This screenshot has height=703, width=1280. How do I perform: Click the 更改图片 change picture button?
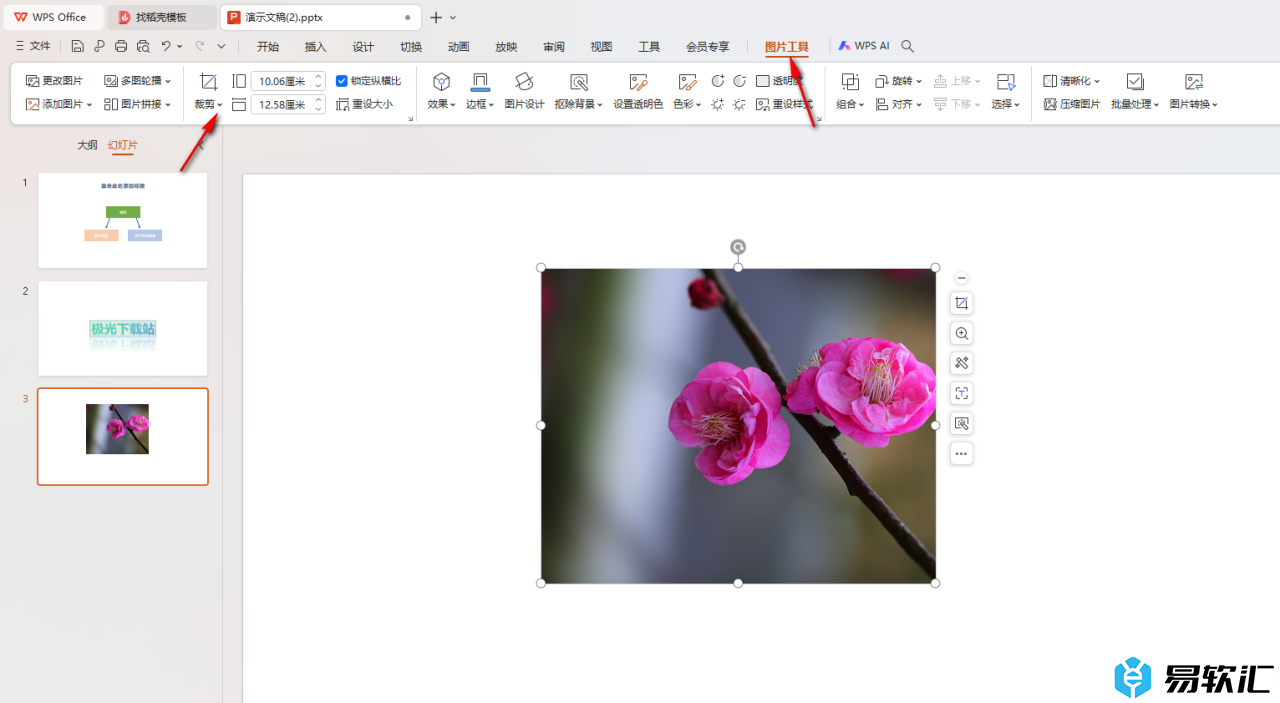[54, 81]
